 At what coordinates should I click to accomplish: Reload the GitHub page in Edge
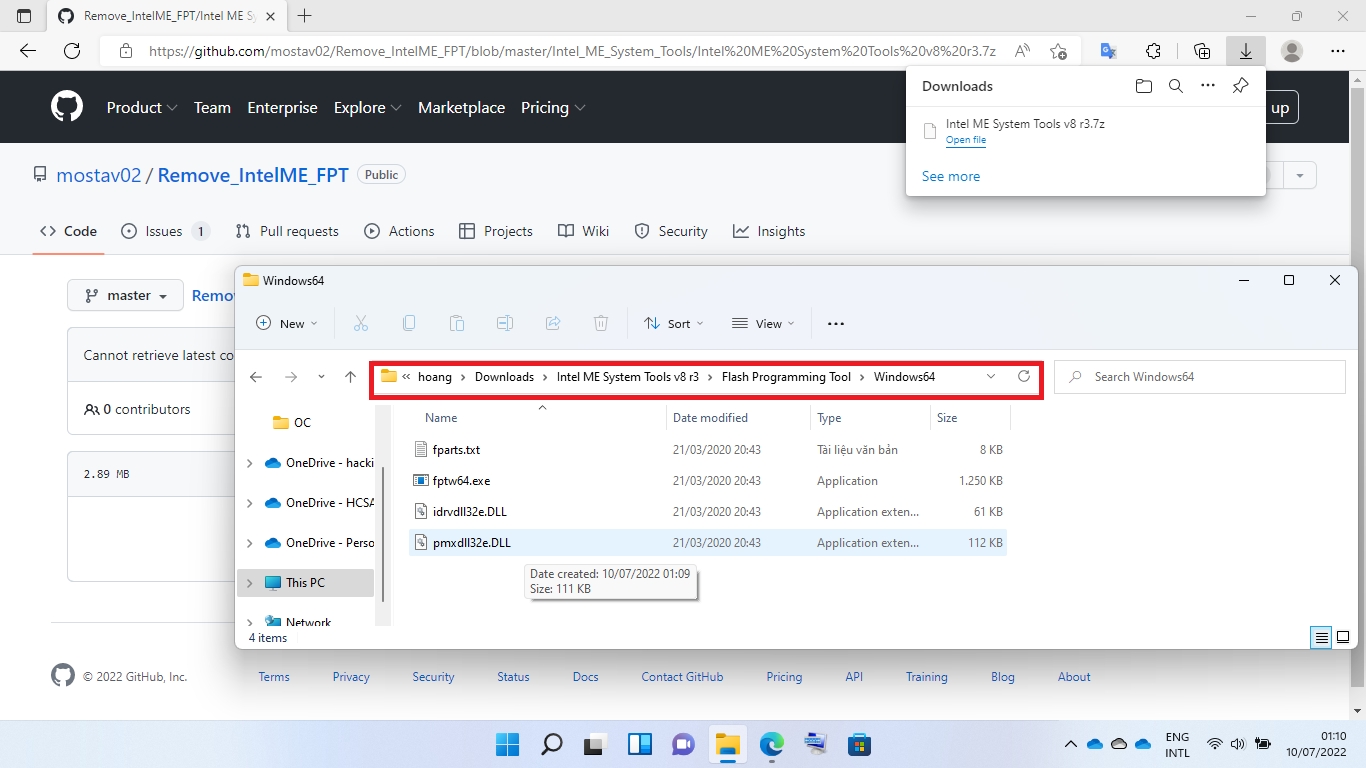coord(72,51)
